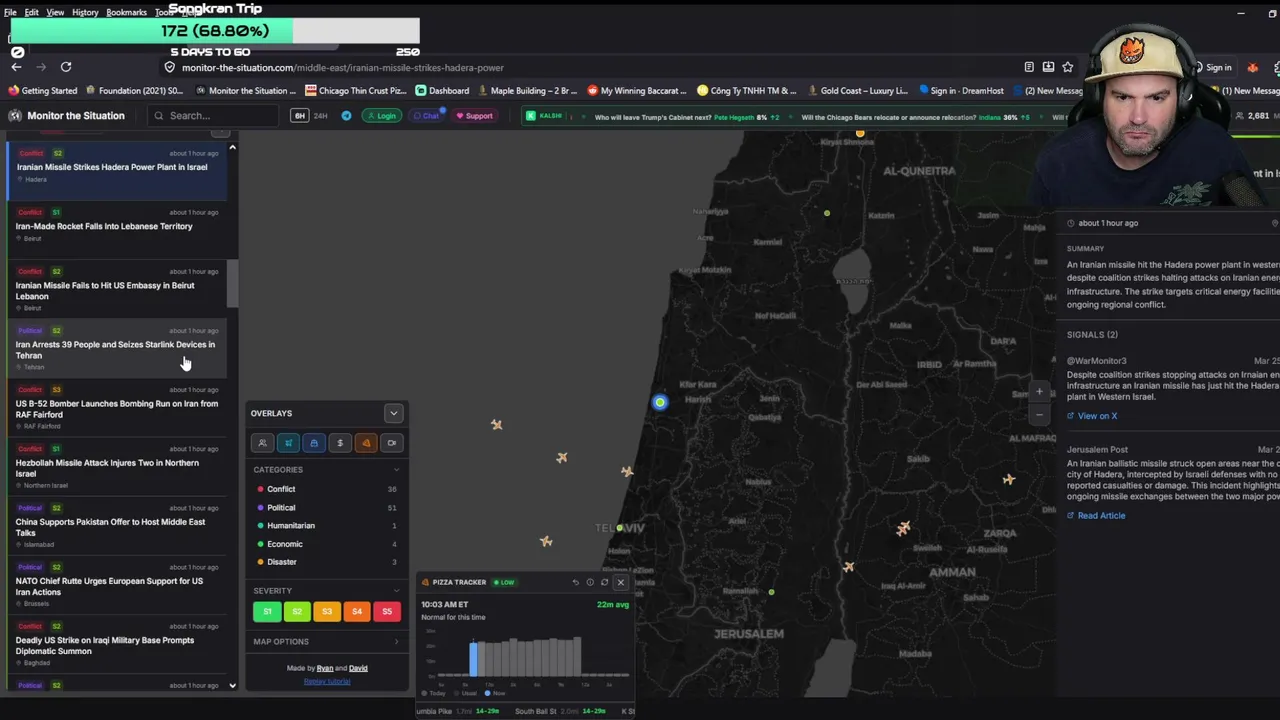Open Iran Arrests 39 People story
This screenshot has height=720, width=1280.
[x=117, y=349]
